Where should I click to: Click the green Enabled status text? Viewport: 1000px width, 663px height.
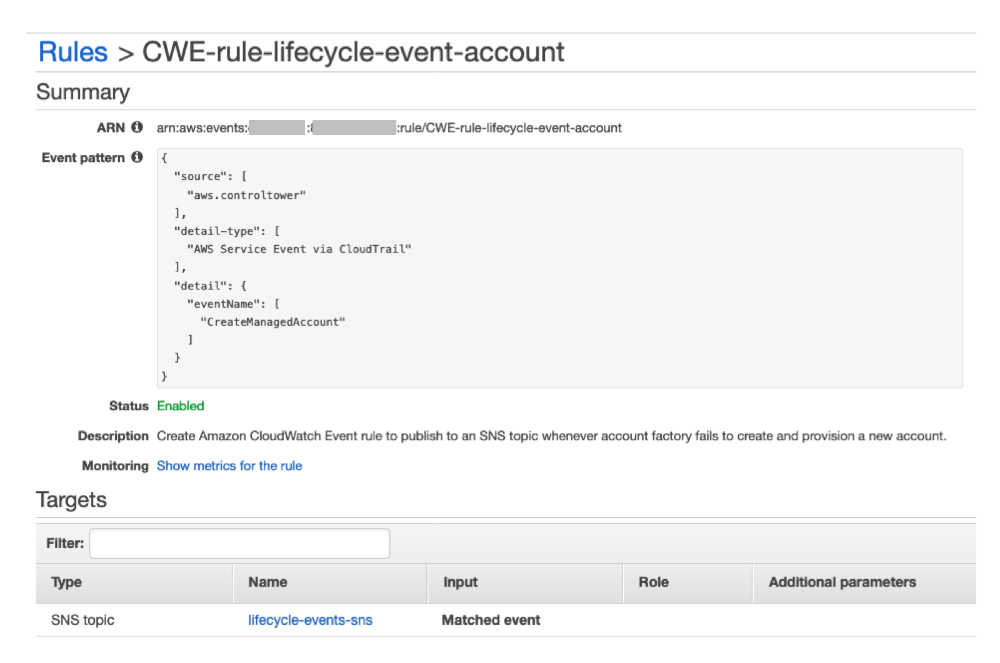[x=181, y=406]
